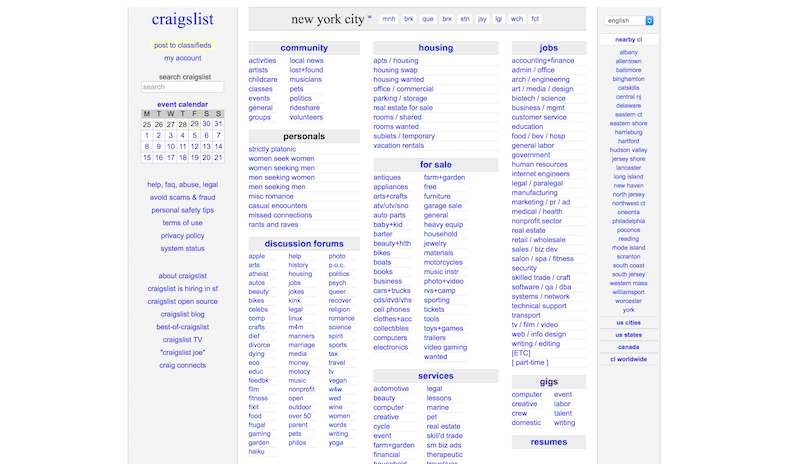800x464 pixels.
Task: Open the gigs section header
Action: 548,382
